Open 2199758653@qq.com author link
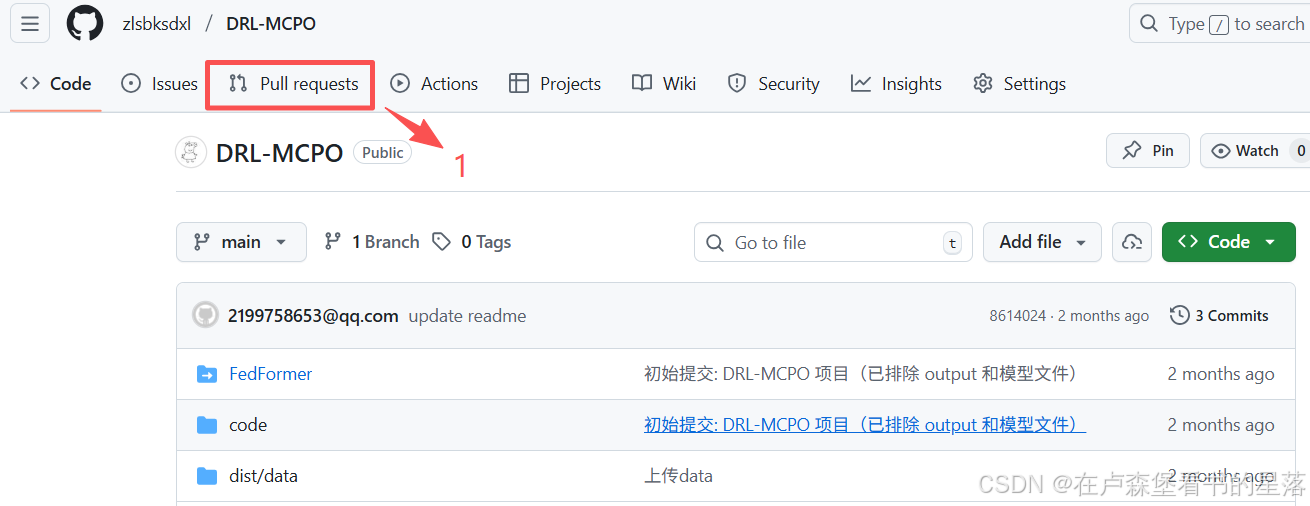This screenshot has height=506, width=1310. (x=313, y=315)
